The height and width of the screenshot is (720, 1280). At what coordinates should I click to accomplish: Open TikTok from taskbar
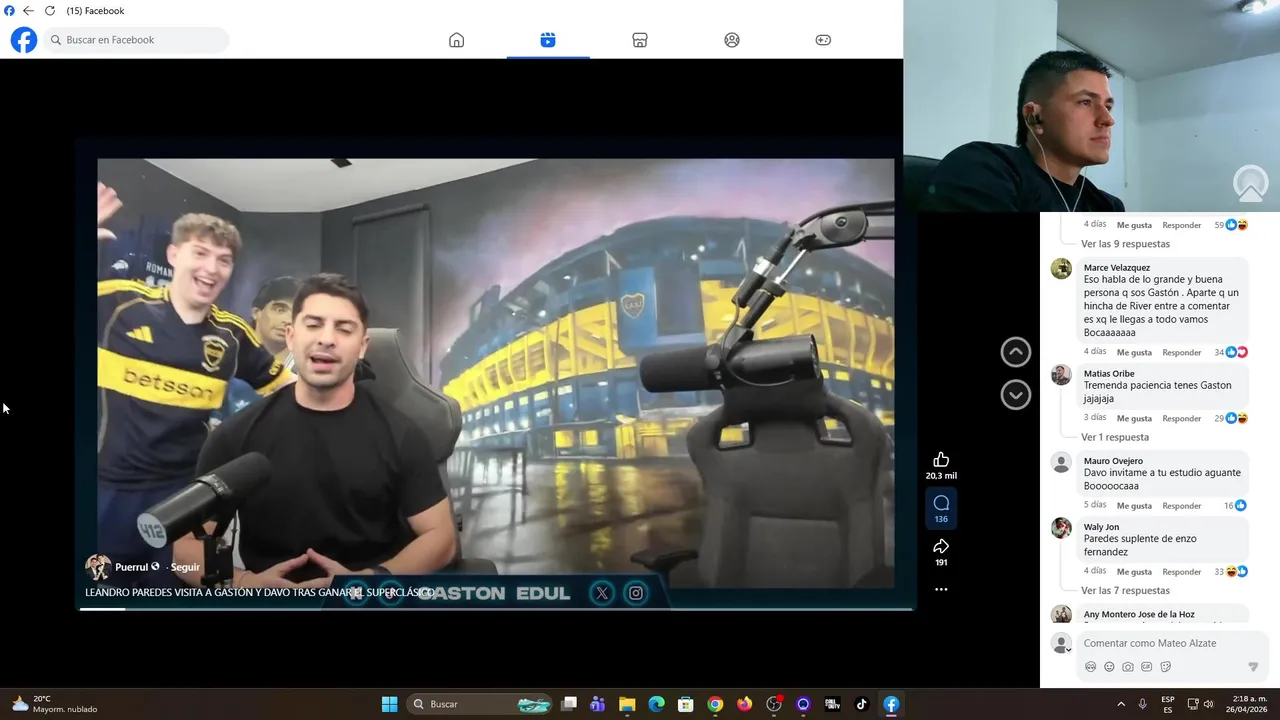pos(862,704)
